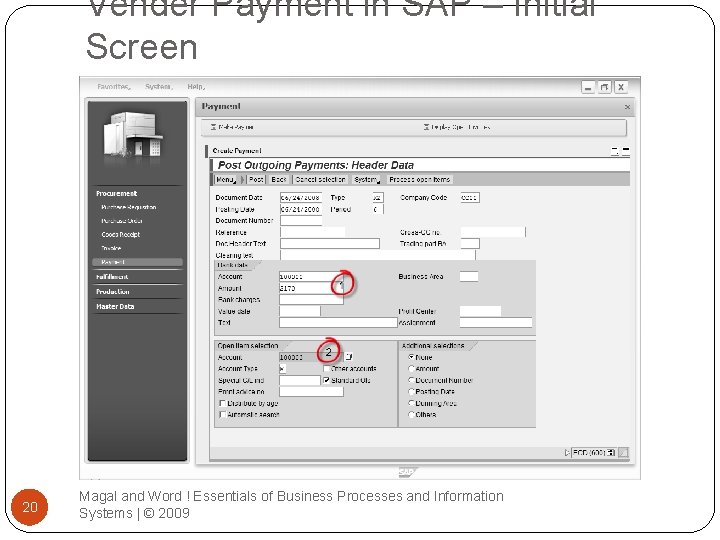This screenshot has width=720, height=540.
Task: Open the Help menu
Action: tap(196, 86)
